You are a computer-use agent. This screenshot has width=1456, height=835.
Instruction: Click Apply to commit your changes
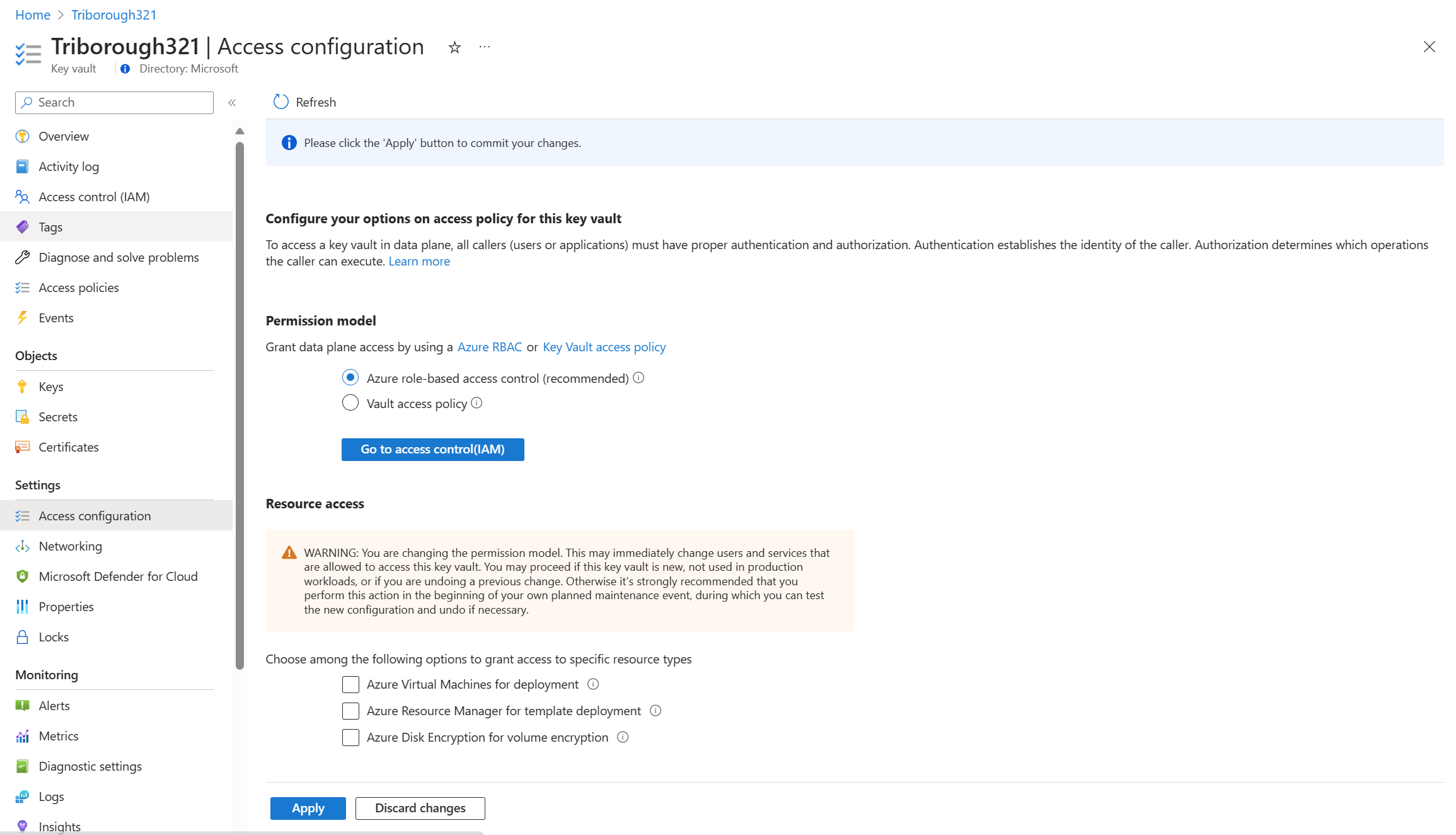click(x=308, y=807)
